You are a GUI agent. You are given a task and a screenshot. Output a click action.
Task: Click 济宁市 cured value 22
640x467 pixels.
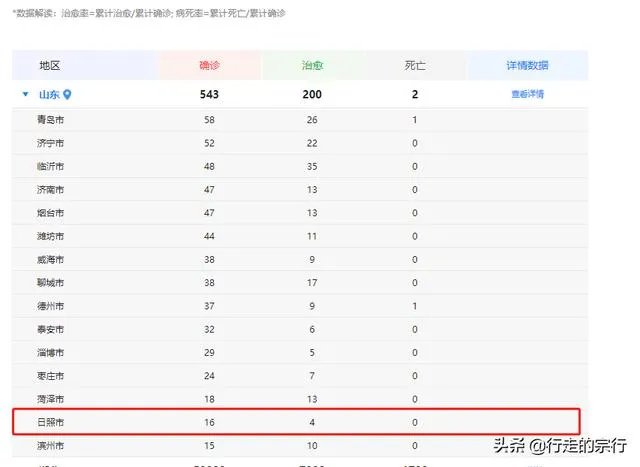(x=312, y=143)
